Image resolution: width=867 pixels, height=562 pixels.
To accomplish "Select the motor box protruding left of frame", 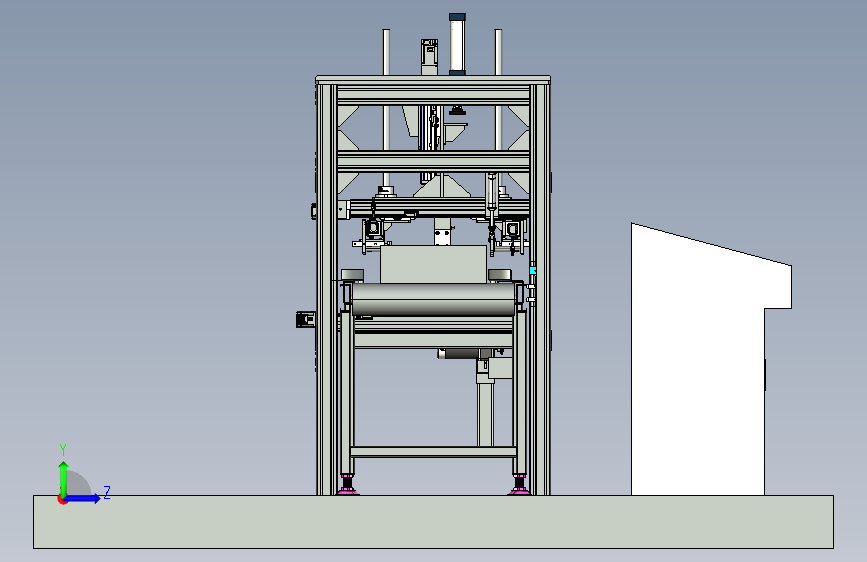I will tap(306, 320).
